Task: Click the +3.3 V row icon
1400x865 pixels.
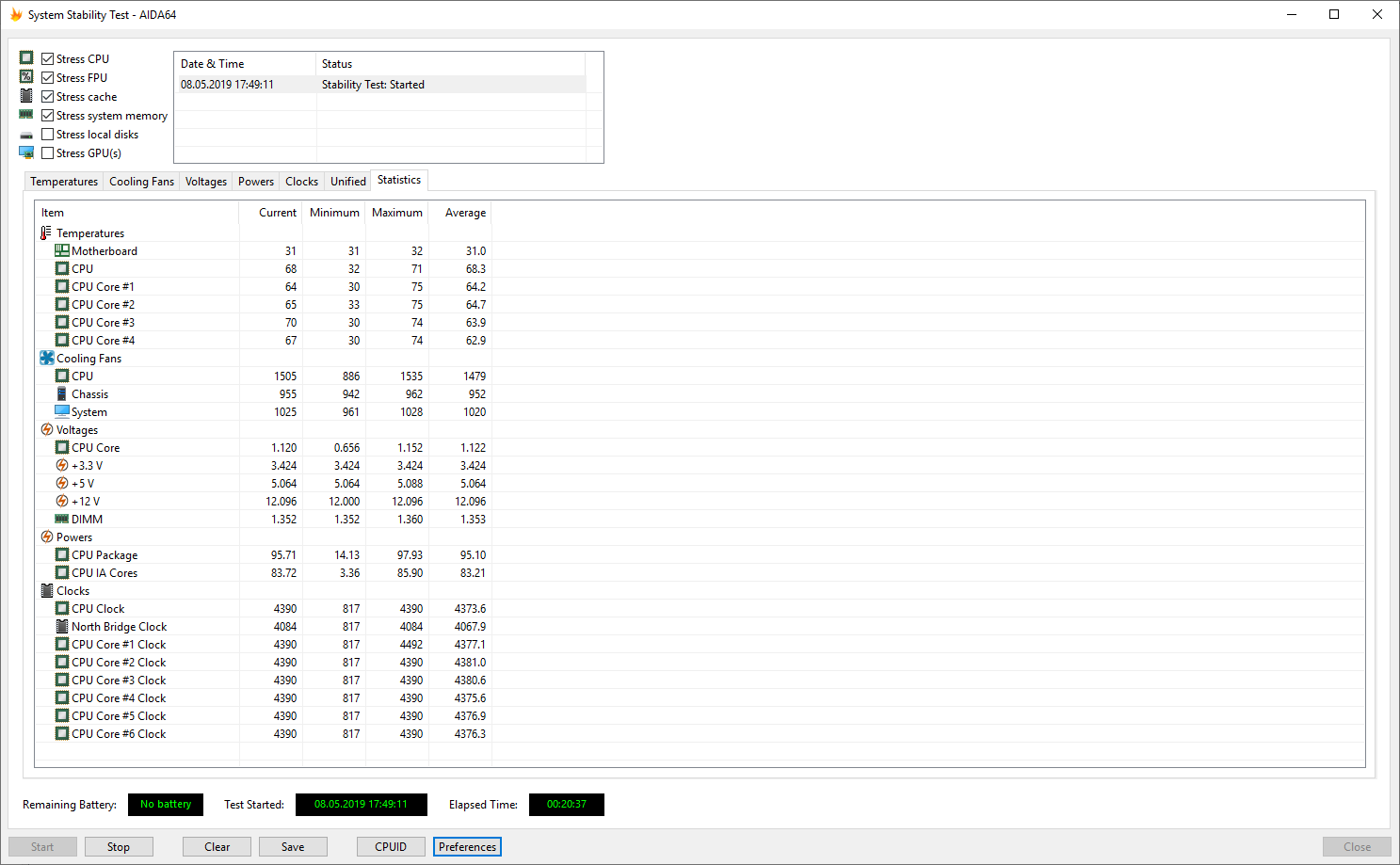Action: (x=62, y=466)
